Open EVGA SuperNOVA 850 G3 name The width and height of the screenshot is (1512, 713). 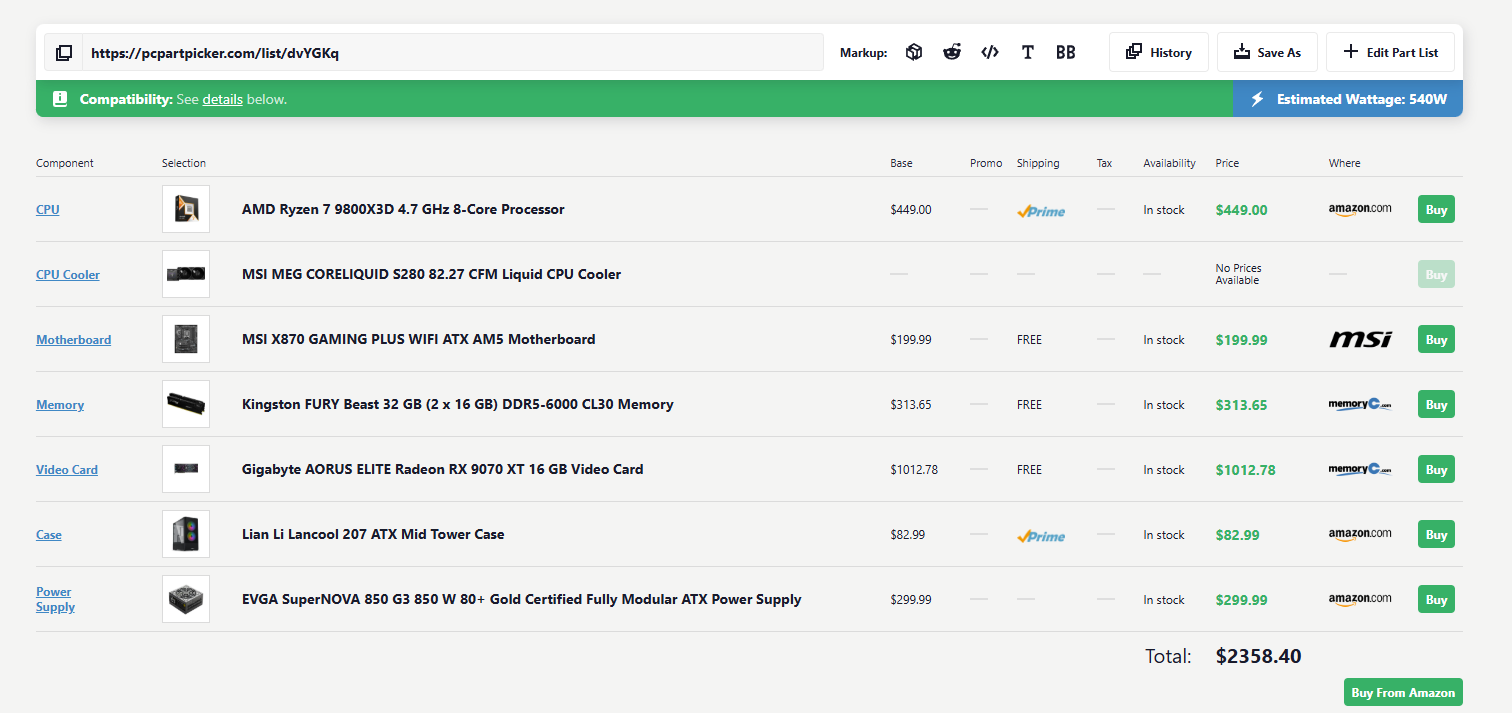[x=522, y=599]
